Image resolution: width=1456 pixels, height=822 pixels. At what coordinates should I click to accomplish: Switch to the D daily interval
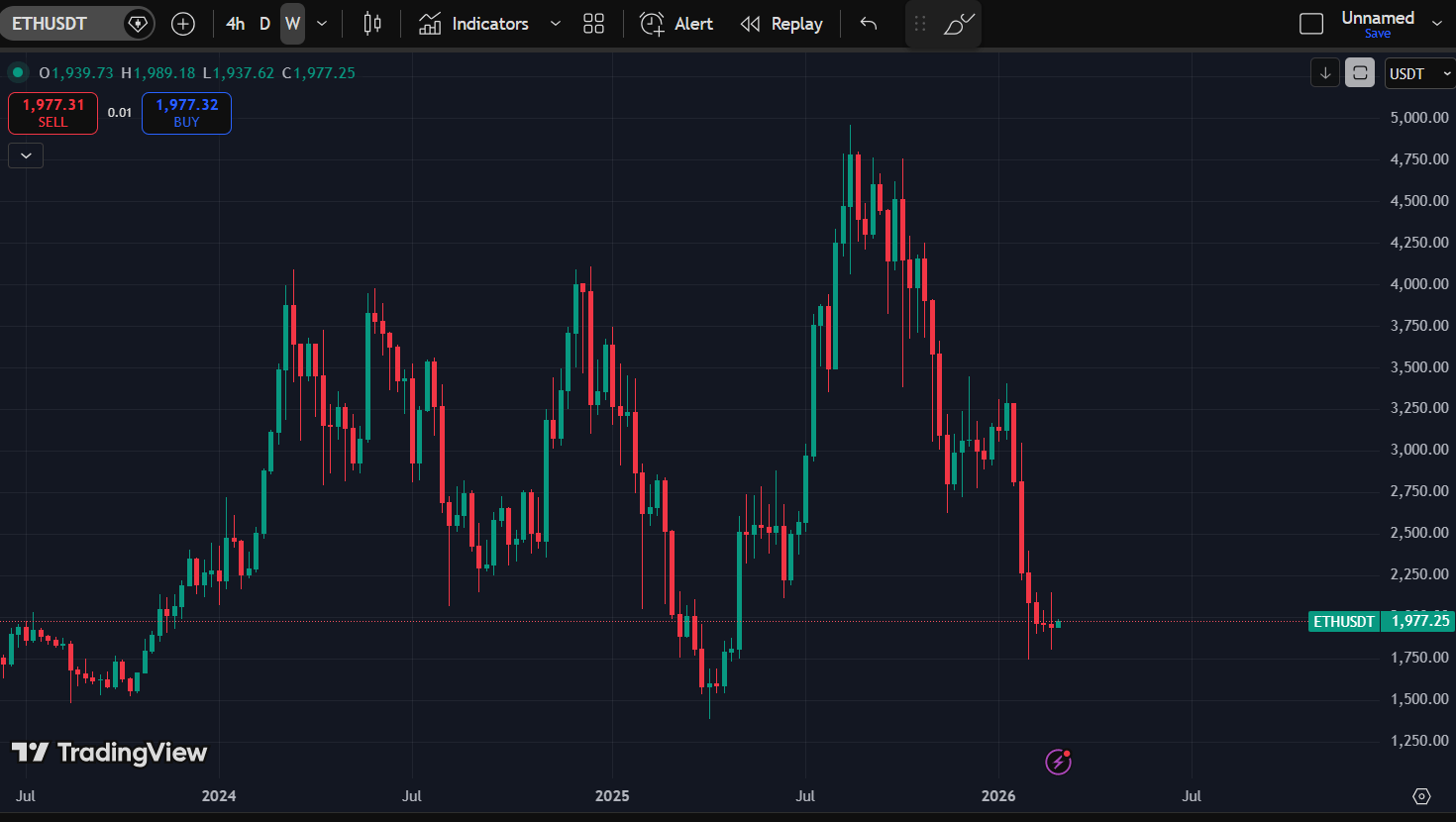click(264, 24)
